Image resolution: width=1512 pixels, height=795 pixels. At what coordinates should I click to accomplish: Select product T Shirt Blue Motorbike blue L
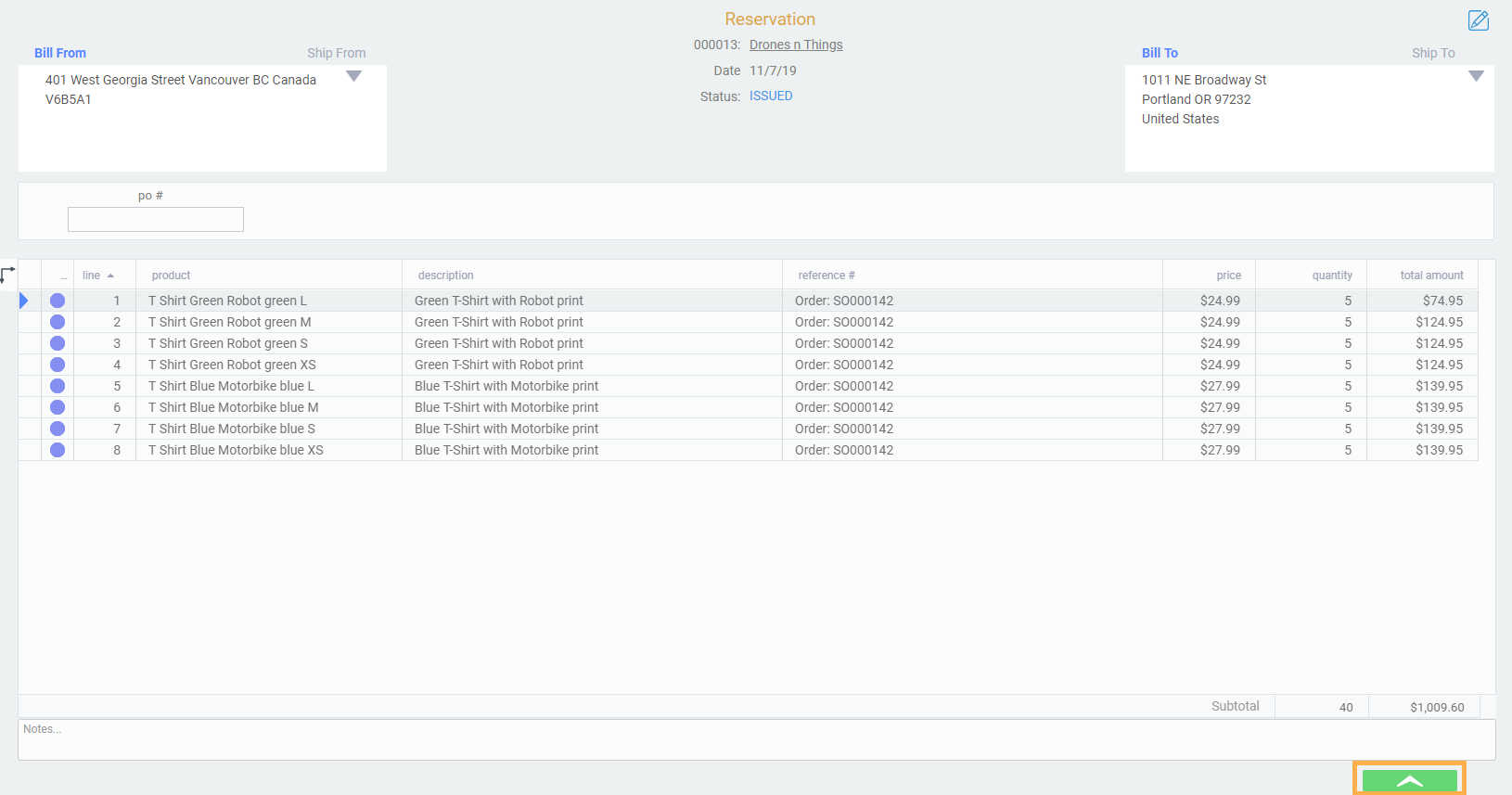[x=231, y=386]
